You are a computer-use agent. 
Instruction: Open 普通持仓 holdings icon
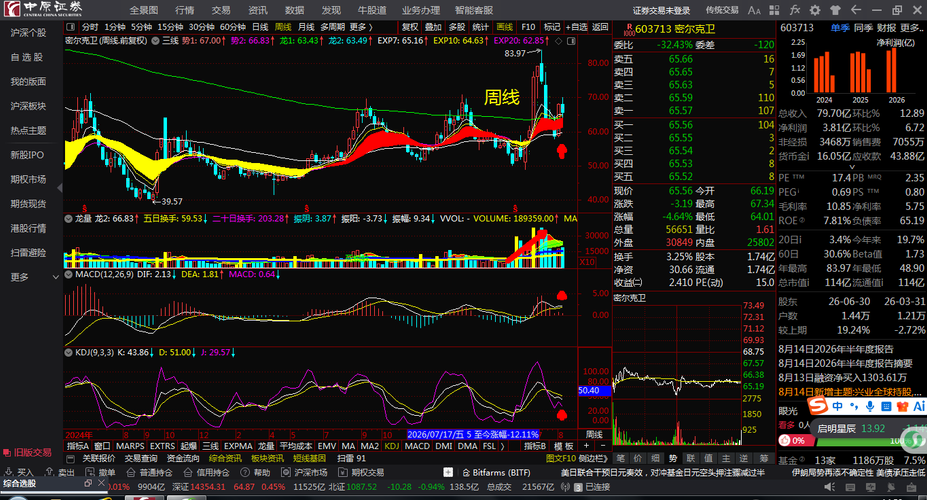click(x=129, y=472)
